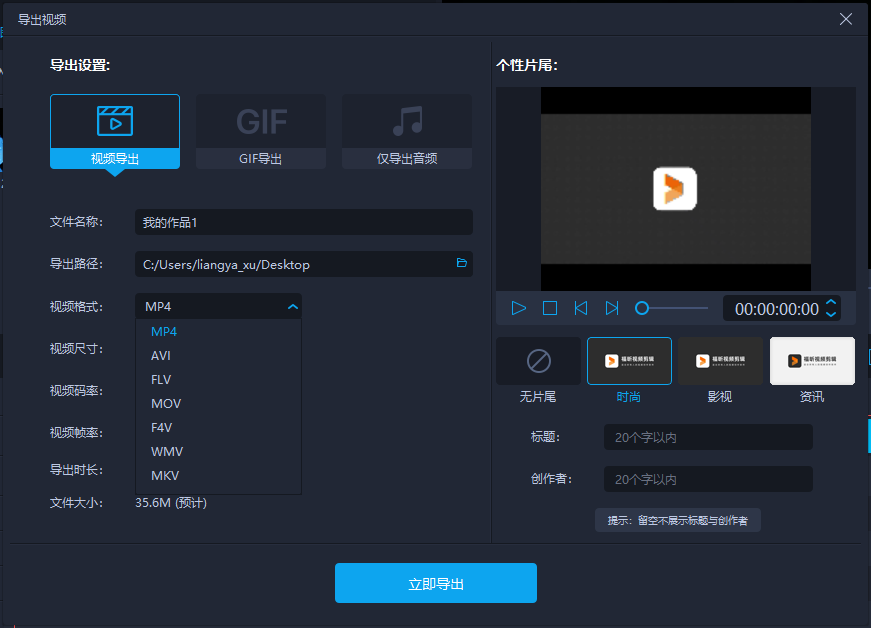Click the preview progress slider handle
The height and width of the screenshot is (628, 871).
641,308
